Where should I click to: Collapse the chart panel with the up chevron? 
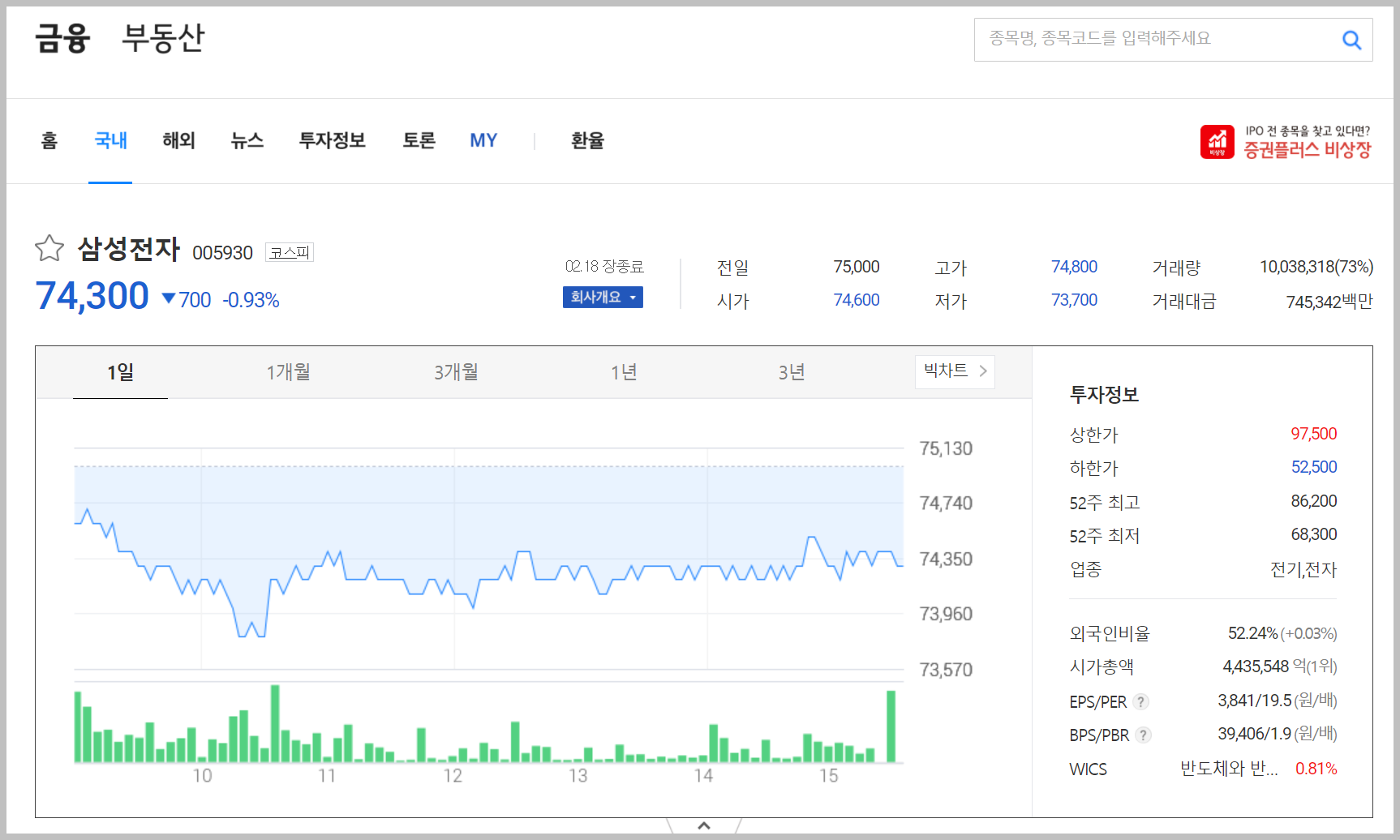click(x=704, y=825)
